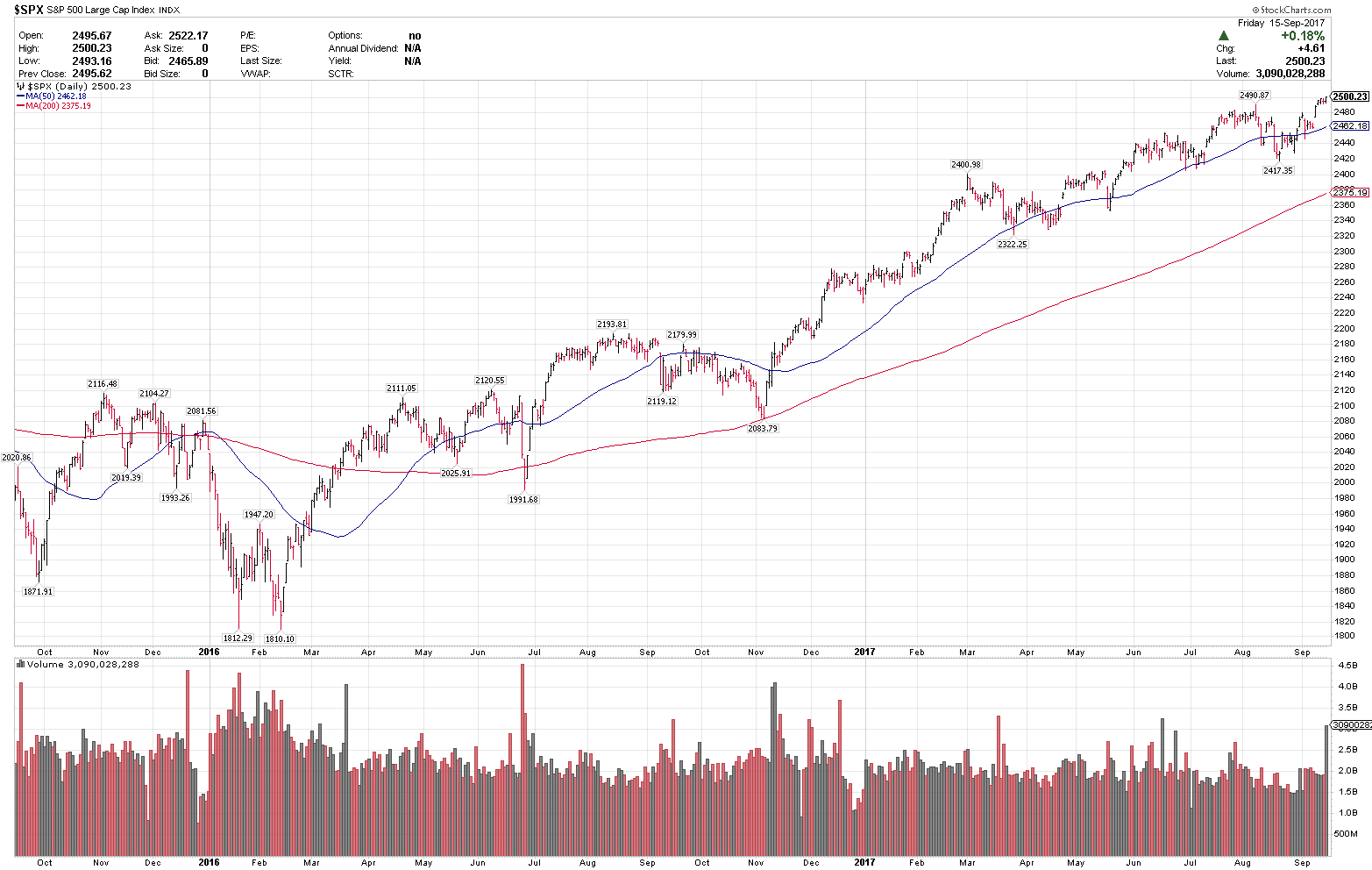Click the 1993.26 low annotation
Screen dimensions: 1372x870
tap(175, 498)
